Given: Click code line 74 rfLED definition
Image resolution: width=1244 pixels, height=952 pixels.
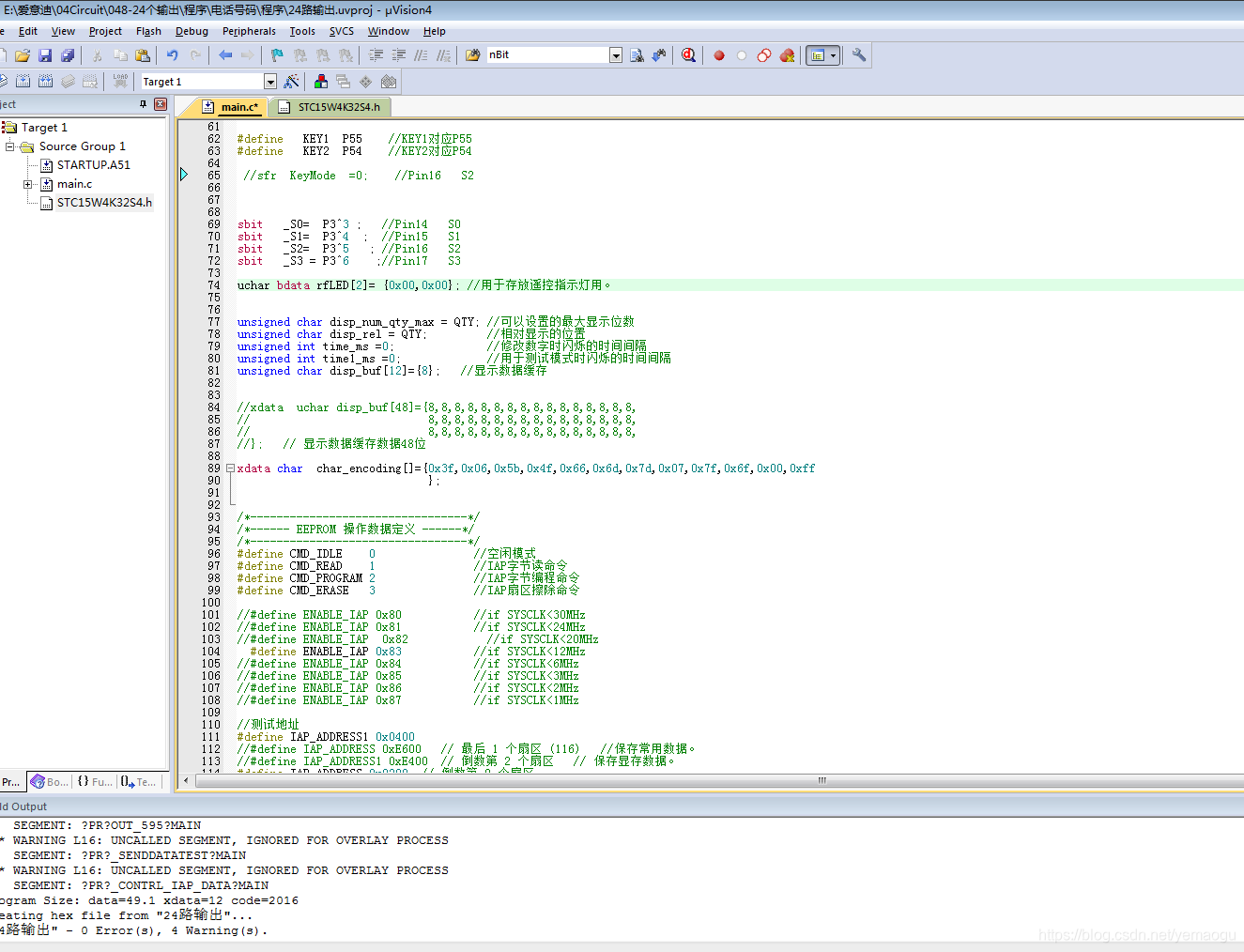Looking at the screenshot, I should coord(424,285).
